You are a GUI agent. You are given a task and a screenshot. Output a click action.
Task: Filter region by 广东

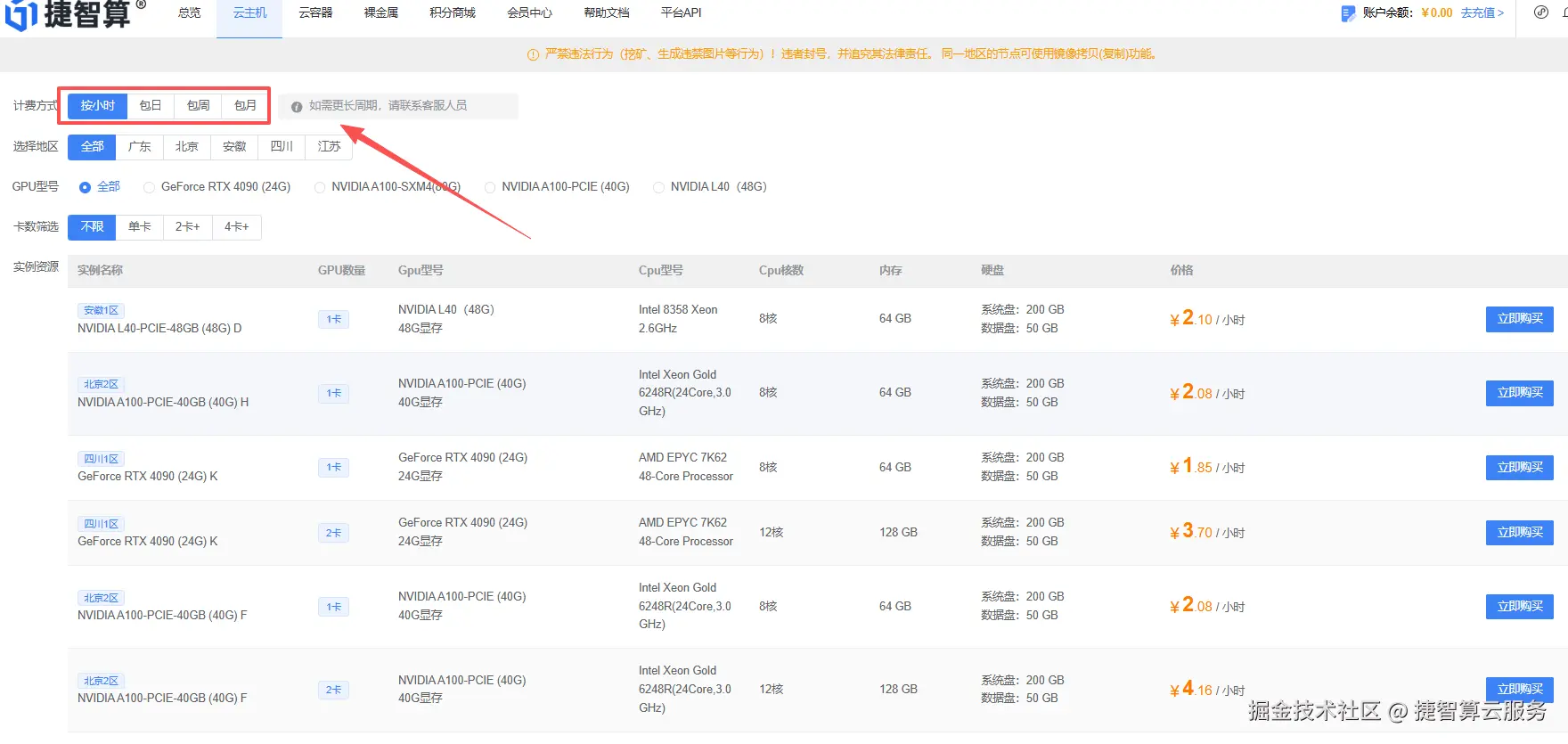[139, 146]
